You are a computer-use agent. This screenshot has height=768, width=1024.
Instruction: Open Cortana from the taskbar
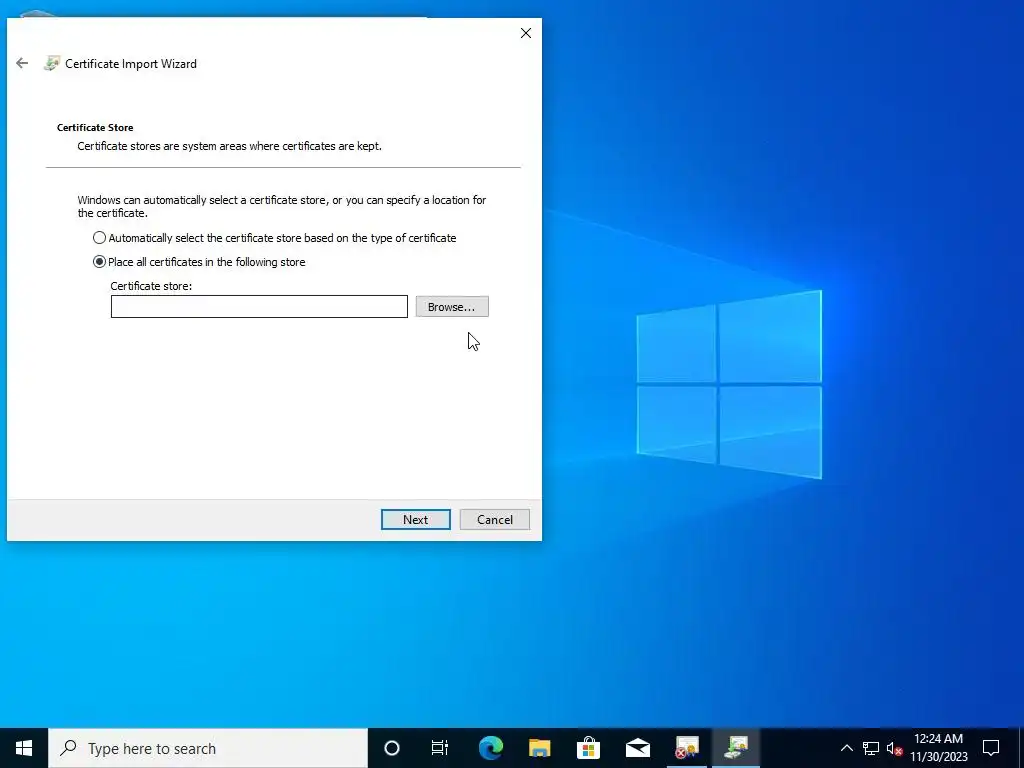(x=392, y=748)
